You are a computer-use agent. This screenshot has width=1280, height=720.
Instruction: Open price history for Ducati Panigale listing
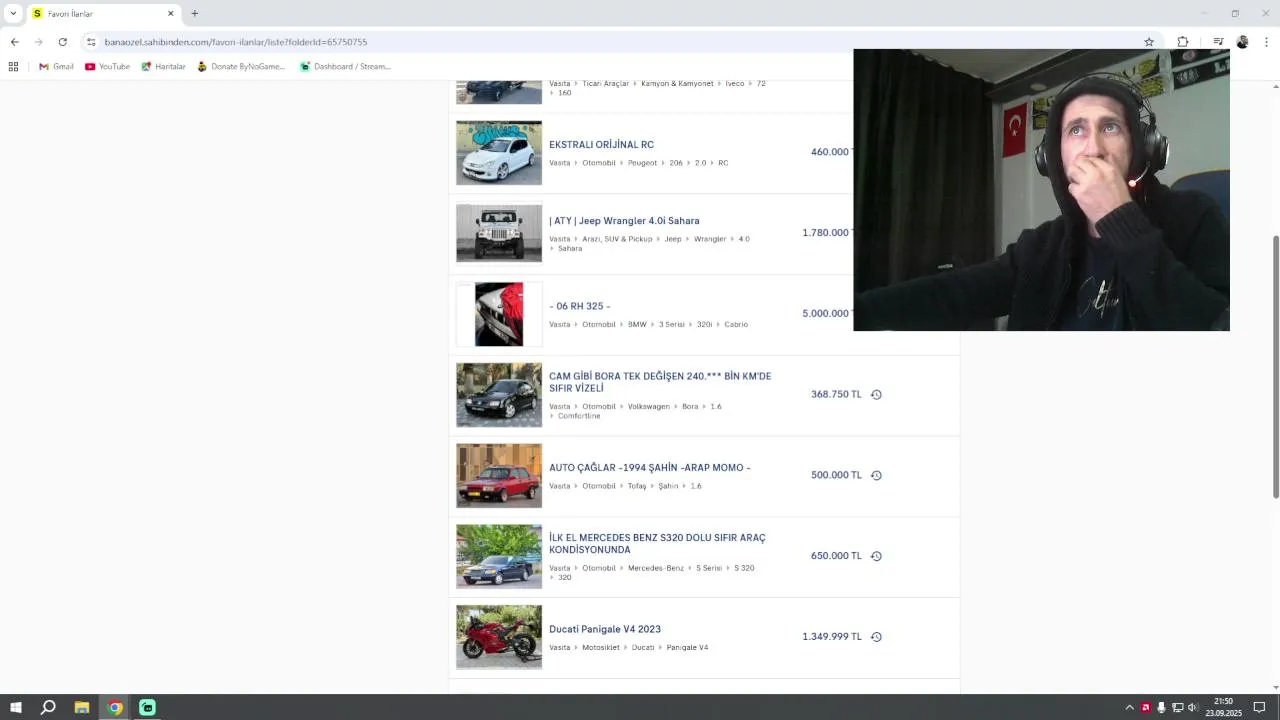(x=876, y=637)
